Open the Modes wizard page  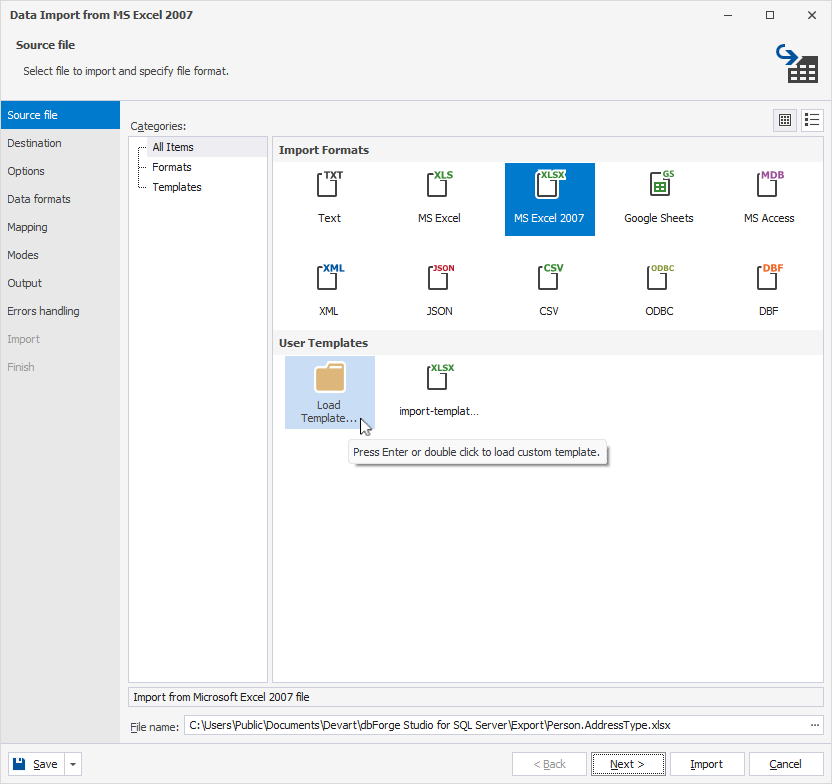60,255
